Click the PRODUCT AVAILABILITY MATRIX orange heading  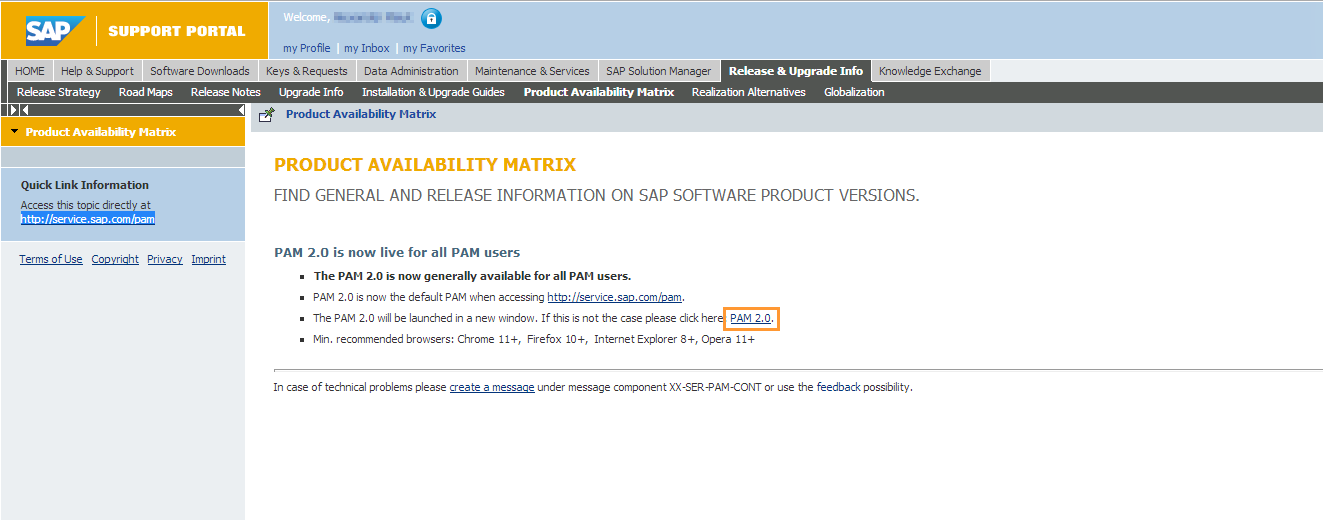tap(425, 165)
